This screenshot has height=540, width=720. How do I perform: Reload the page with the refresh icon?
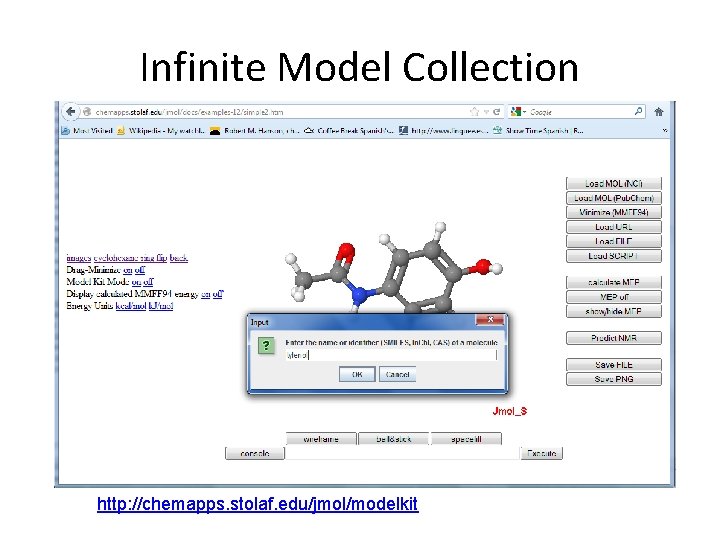(x=496, y=112)
